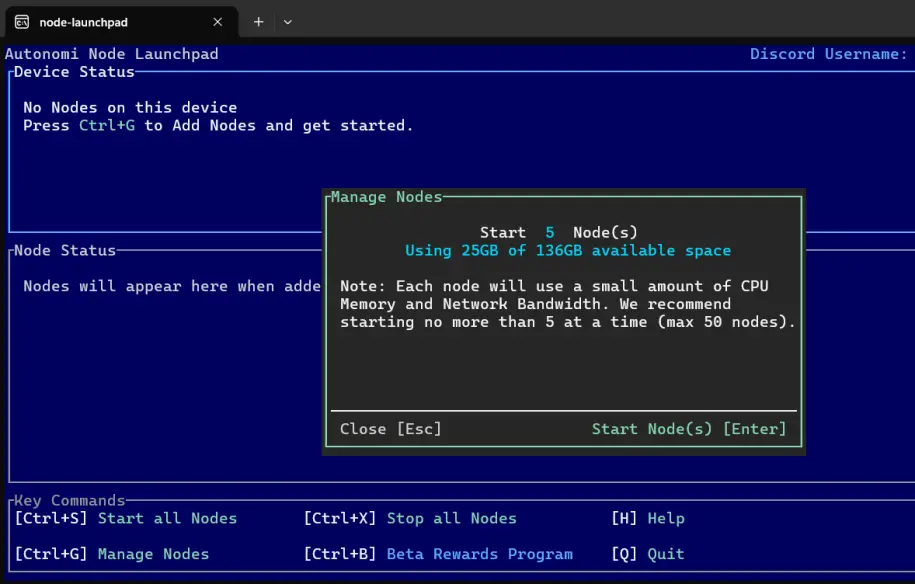Open a new terminal tab
Screen dimensions: 915x584
click(259, 22)
